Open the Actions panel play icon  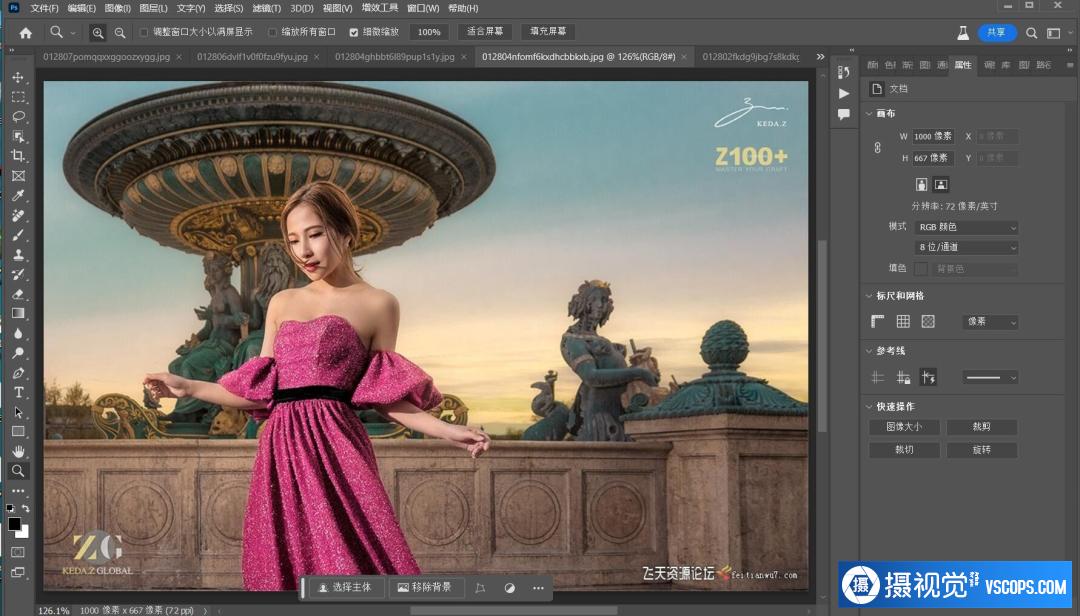(844, 93)
